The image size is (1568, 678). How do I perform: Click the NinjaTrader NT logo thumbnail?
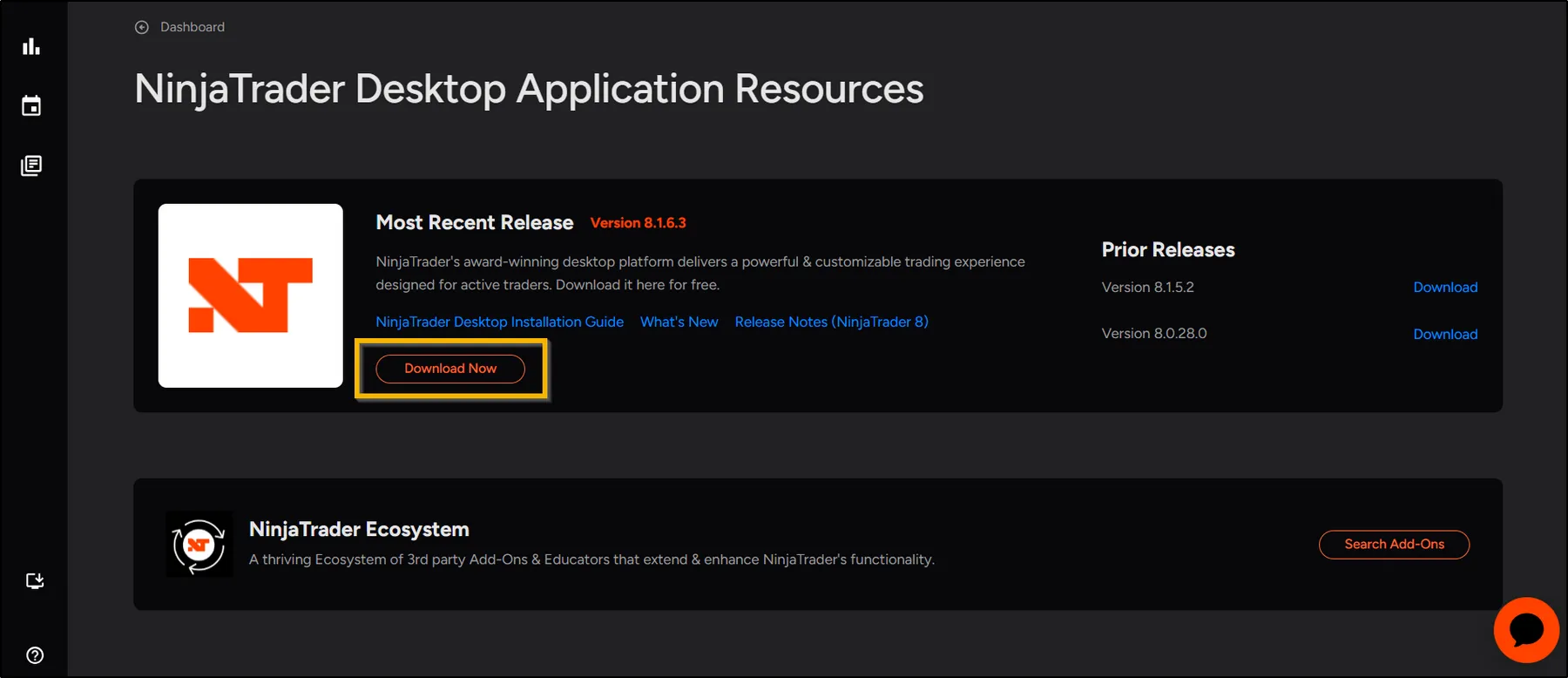pyautogui.click(x=251, y=295)
